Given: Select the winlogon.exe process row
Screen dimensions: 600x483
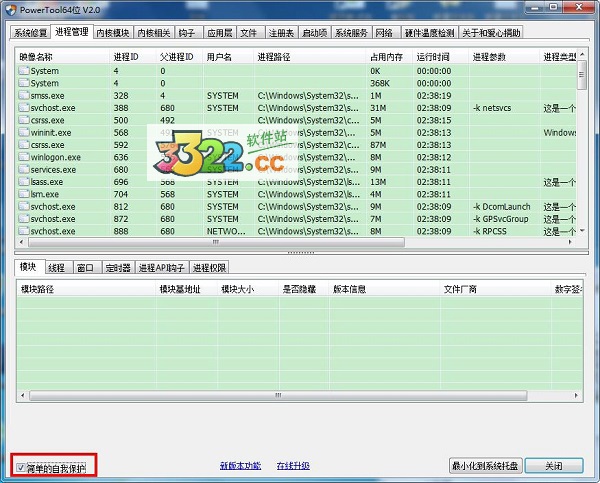Looking at the screenshot, I should tap(297, 157).
